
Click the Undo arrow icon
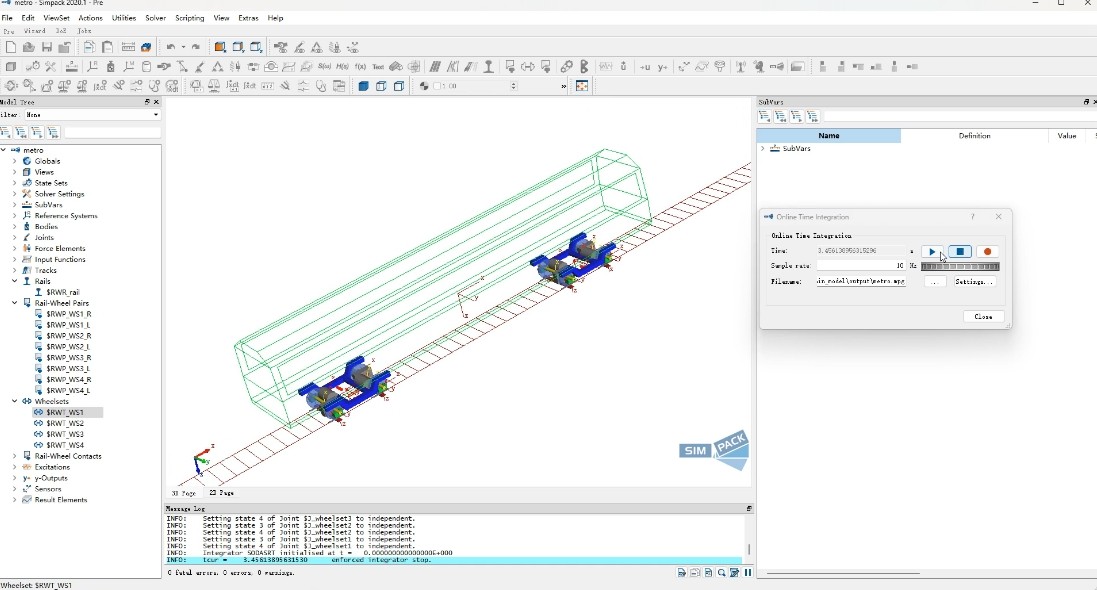pyautogui.click(x=171, y=47)
